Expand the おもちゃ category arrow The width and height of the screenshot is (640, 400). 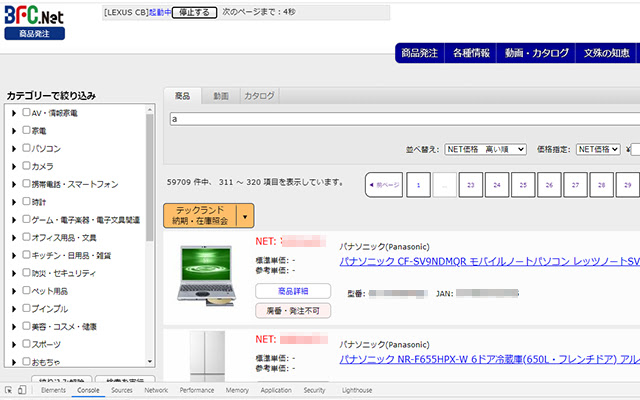click(x=14, y=362)
